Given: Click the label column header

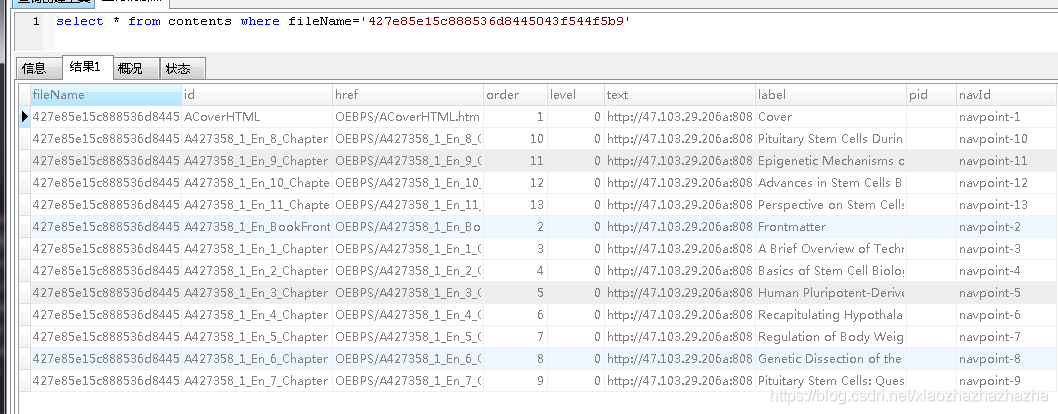Looking at the screenshot, I should click(x=831, y=95).
